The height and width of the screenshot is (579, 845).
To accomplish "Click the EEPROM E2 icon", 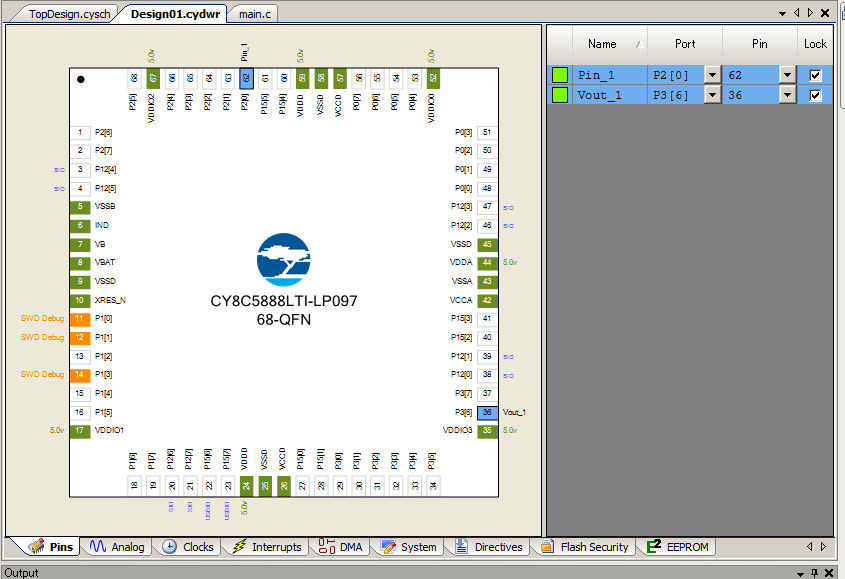I will coord(654,546).
